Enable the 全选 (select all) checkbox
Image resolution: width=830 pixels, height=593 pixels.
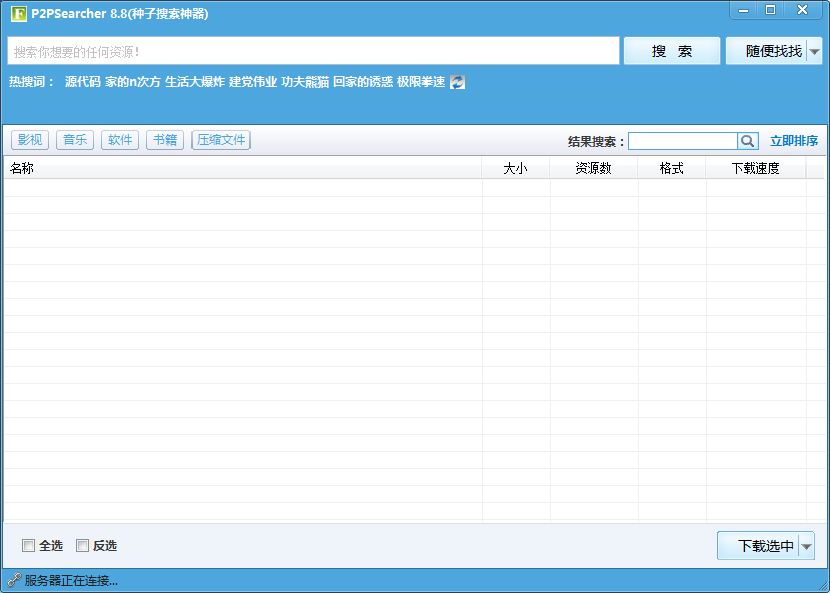tap(28, 545)
